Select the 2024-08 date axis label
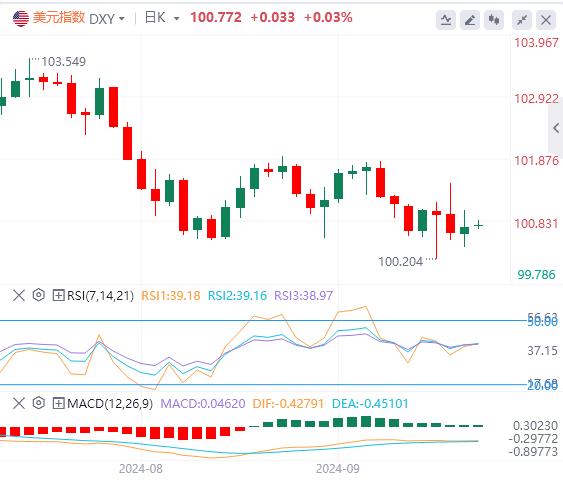This screenshot has height=481, width=563. pyautogui.click(x=141, y=469)
